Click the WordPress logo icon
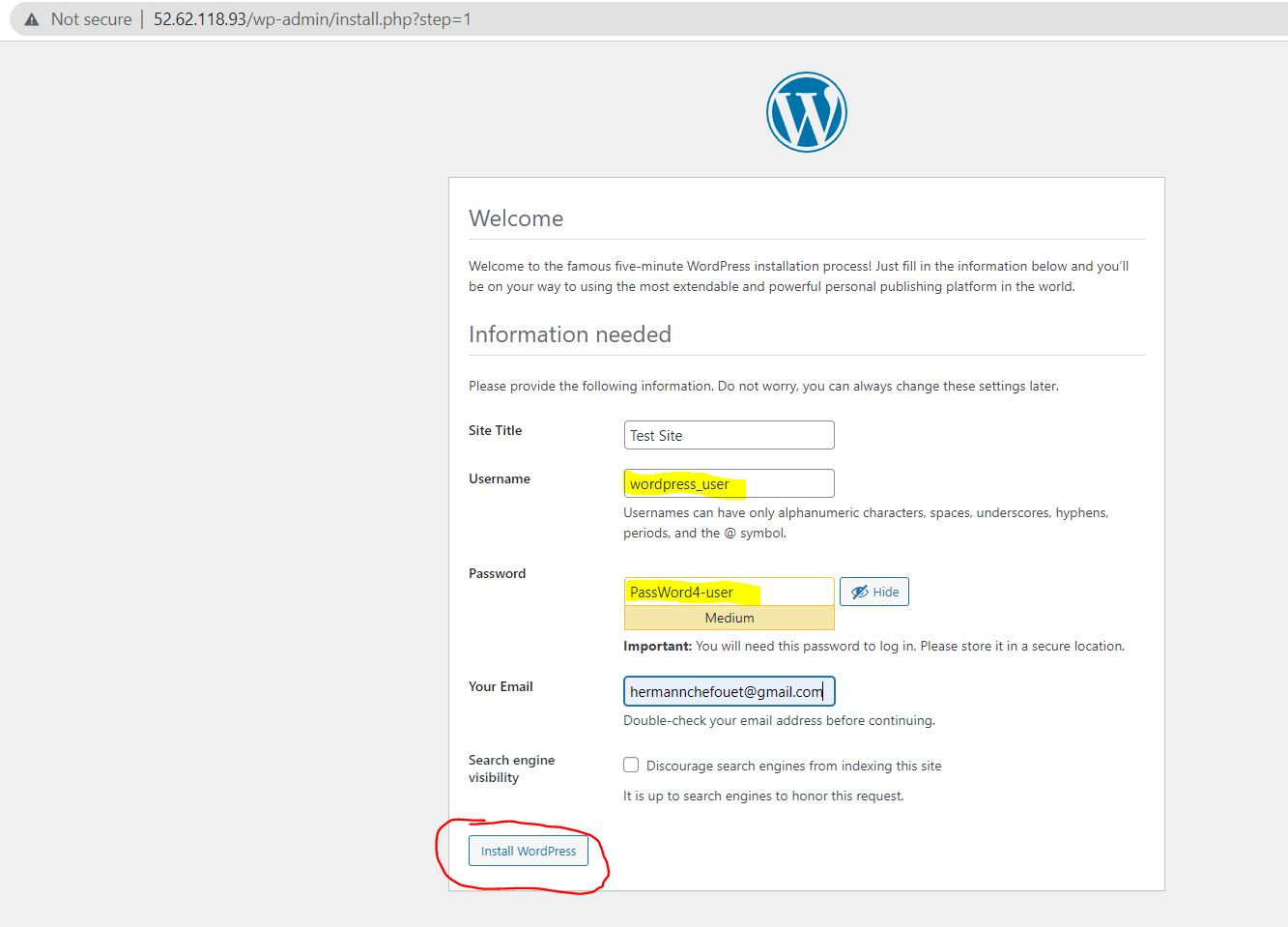Image resolution: width=1288 pixels, height=927 pixels. point(807,112)
